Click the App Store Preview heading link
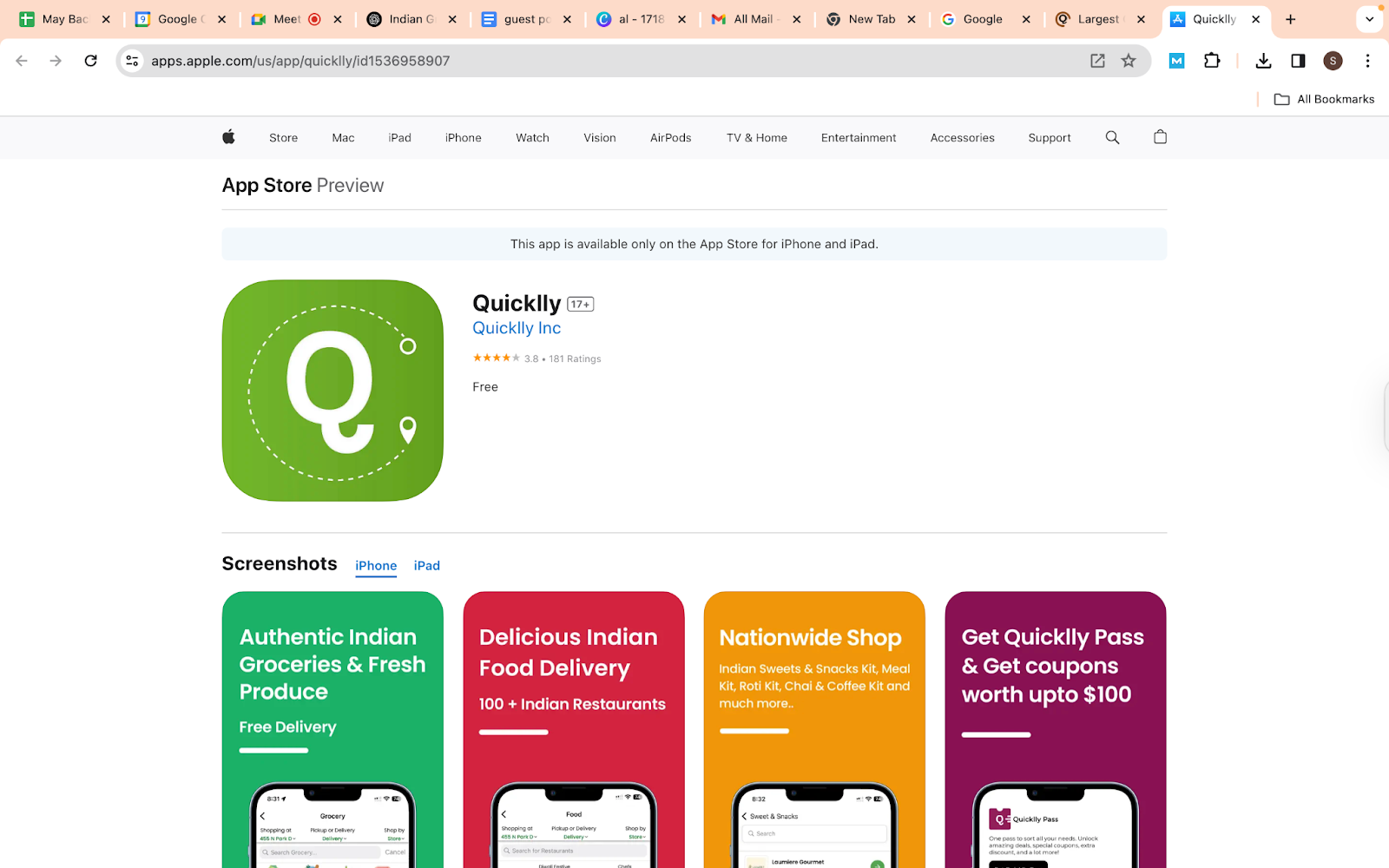The image size is (1389, 868). click(302, 185)
